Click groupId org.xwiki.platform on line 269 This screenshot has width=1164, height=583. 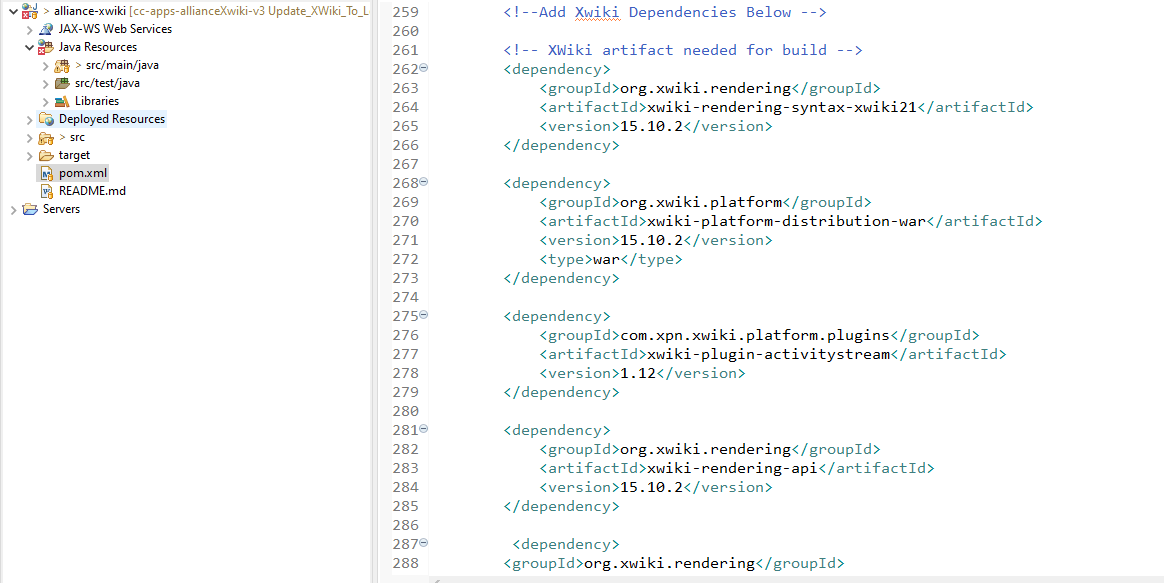tap(701, 203)
